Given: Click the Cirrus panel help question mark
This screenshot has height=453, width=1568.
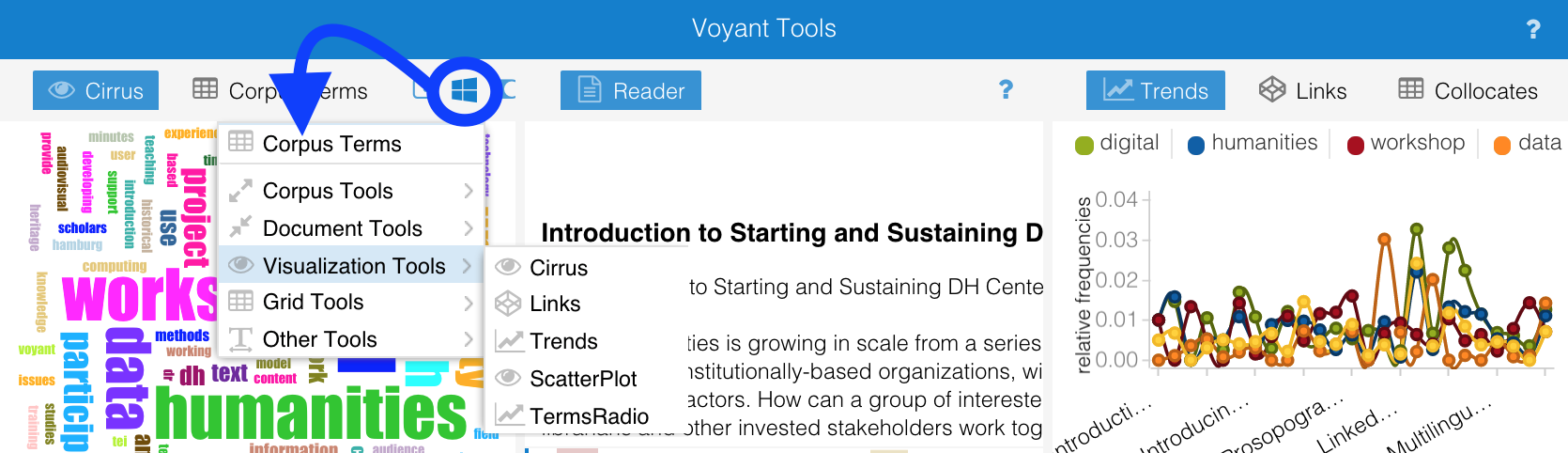Looking at the screenshot, I should pos(1006,89).
